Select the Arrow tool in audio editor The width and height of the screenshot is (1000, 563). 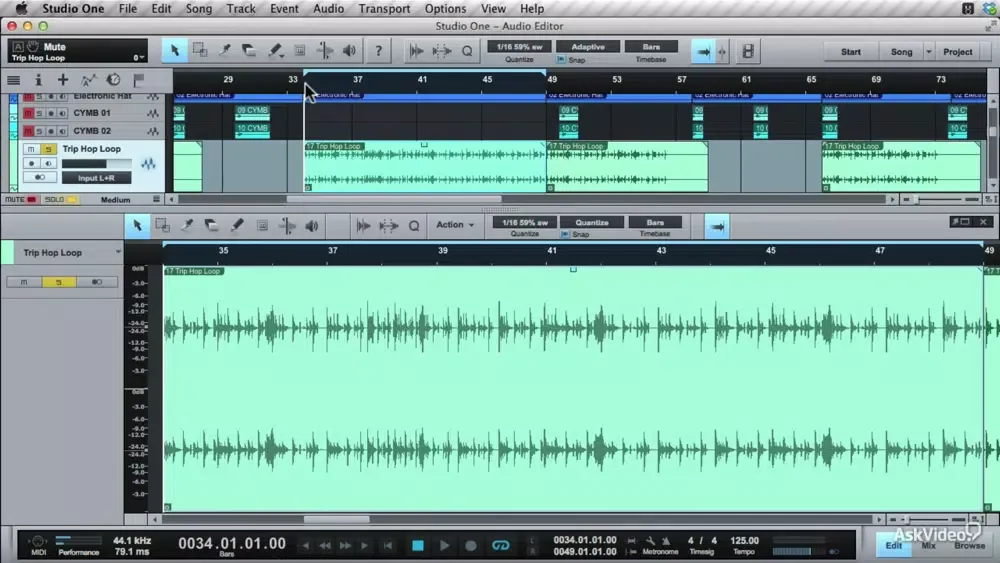[x=137, y=226]
